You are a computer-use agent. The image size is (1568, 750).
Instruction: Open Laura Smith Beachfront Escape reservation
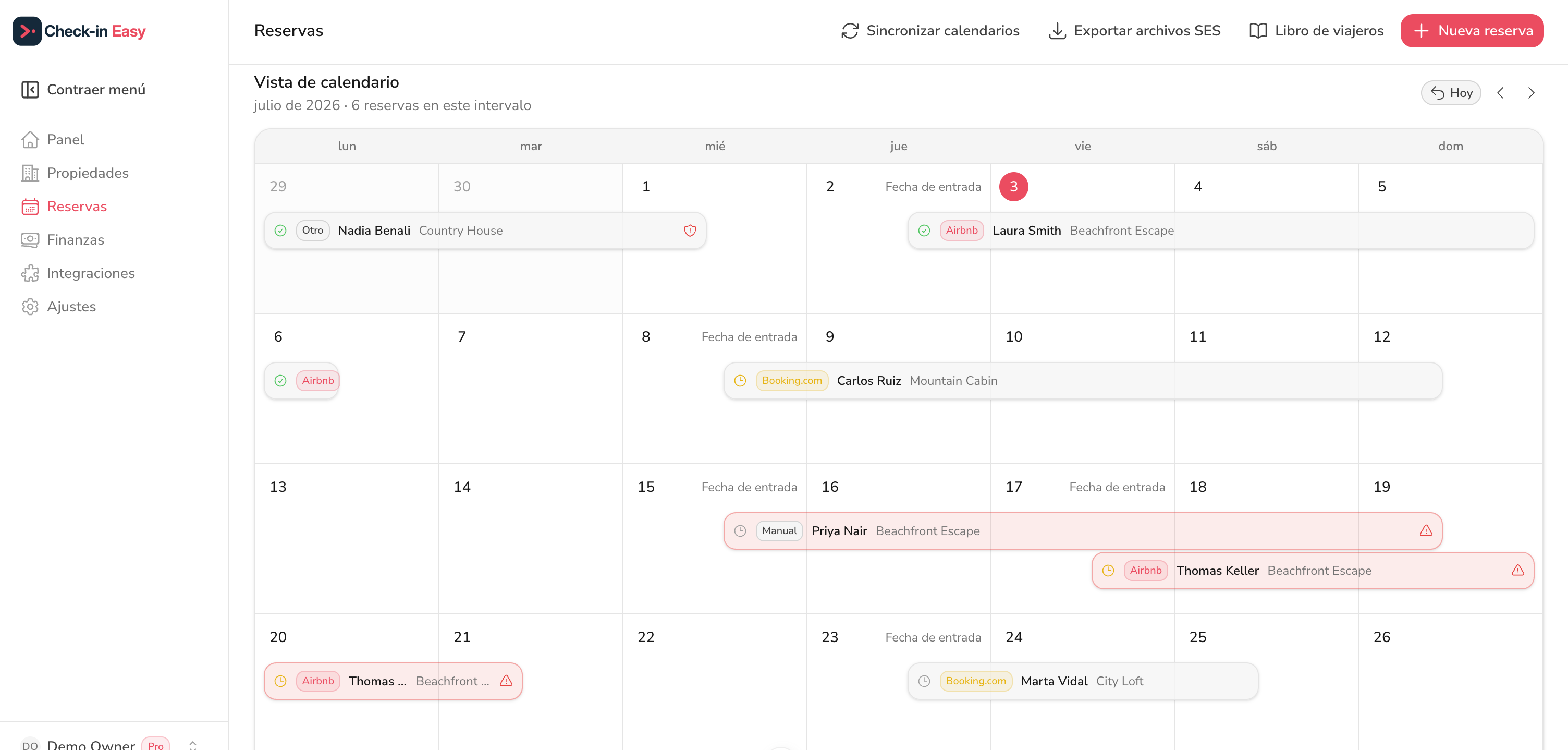click(1220, 231)
